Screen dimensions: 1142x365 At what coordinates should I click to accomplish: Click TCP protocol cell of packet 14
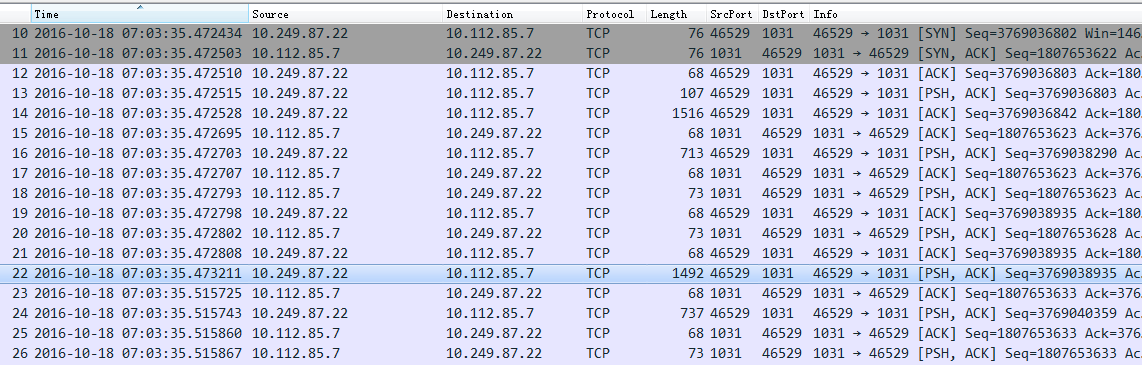pyautogui.click(x=598, y=114)
